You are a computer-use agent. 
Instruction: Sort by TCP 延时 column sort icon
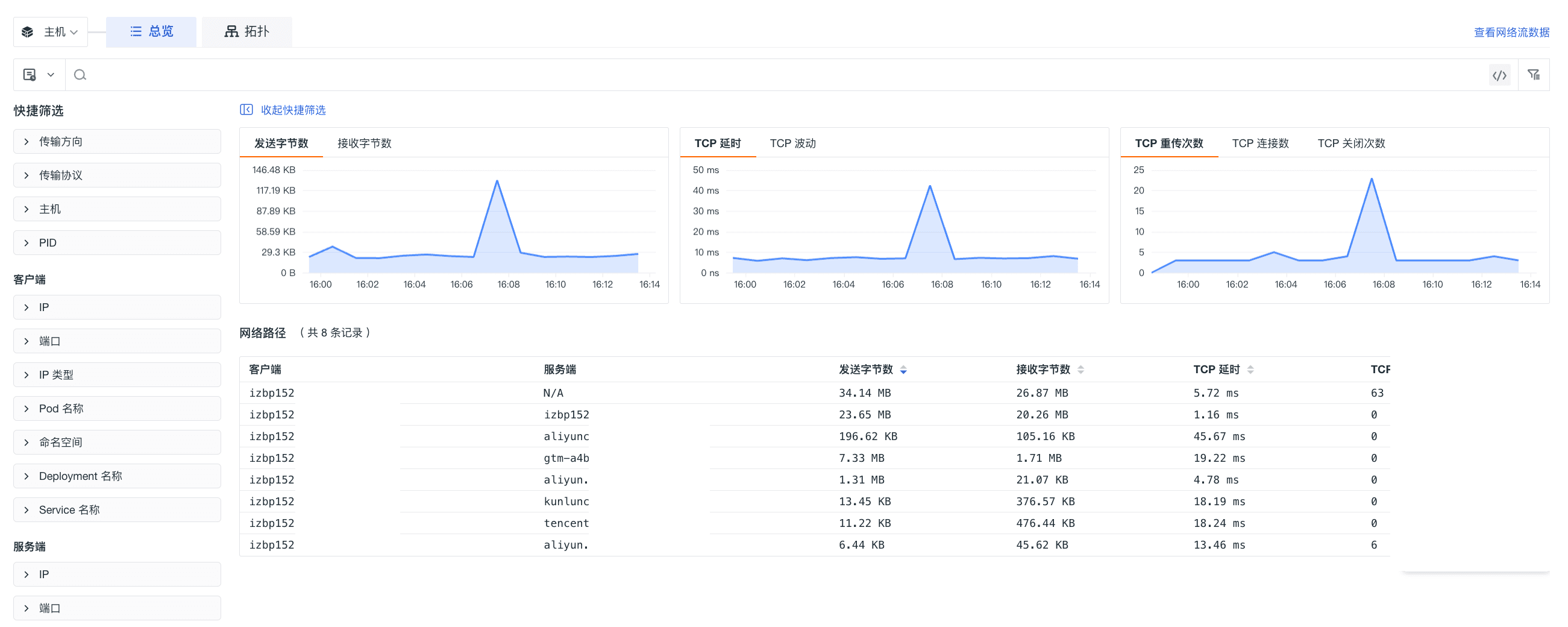(x=1250, y=370)
